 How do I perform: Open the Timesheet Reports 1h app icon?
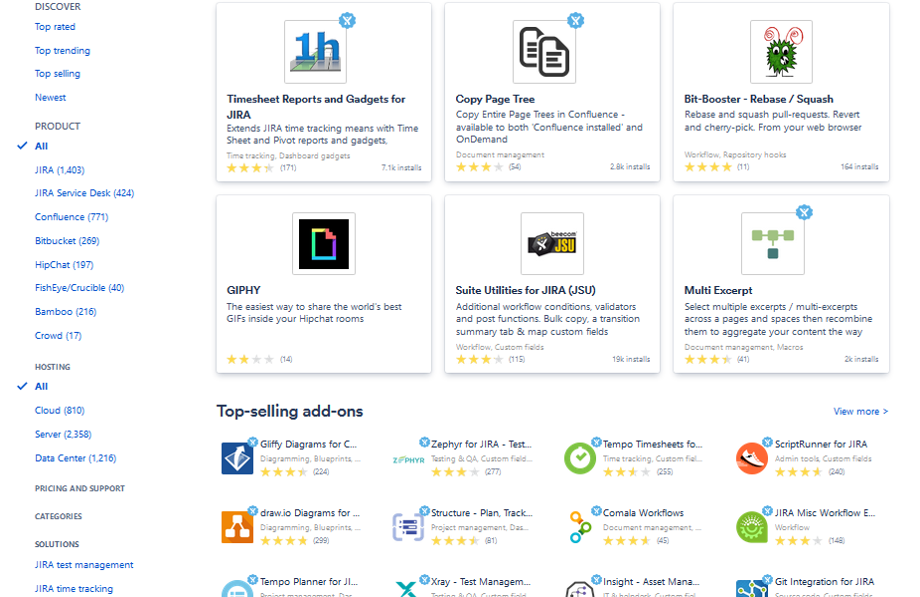[315, 52]
